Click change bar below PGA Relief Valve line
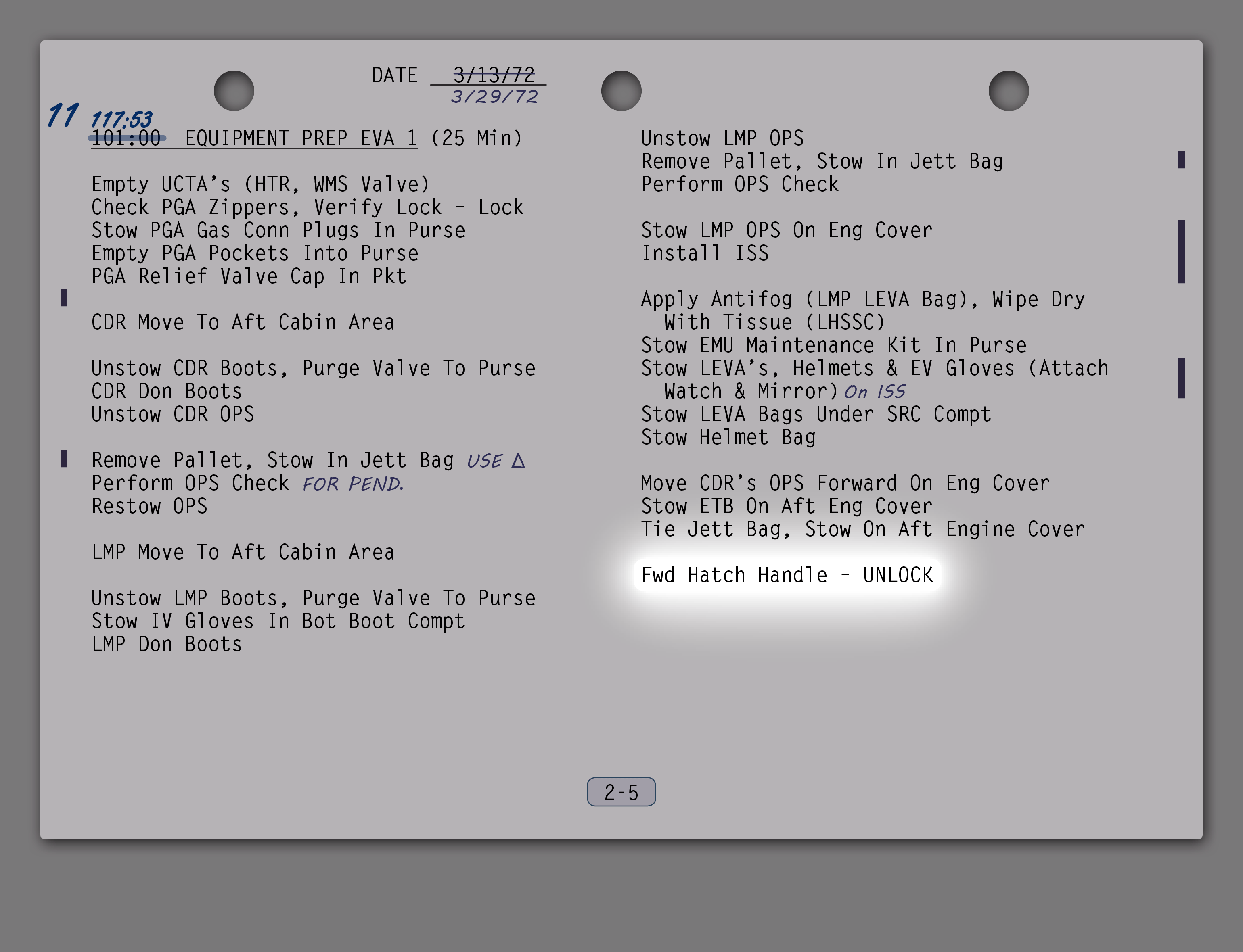Image resolution: width=1243 pixels, height=952 pixels. [x=64, y=298]
